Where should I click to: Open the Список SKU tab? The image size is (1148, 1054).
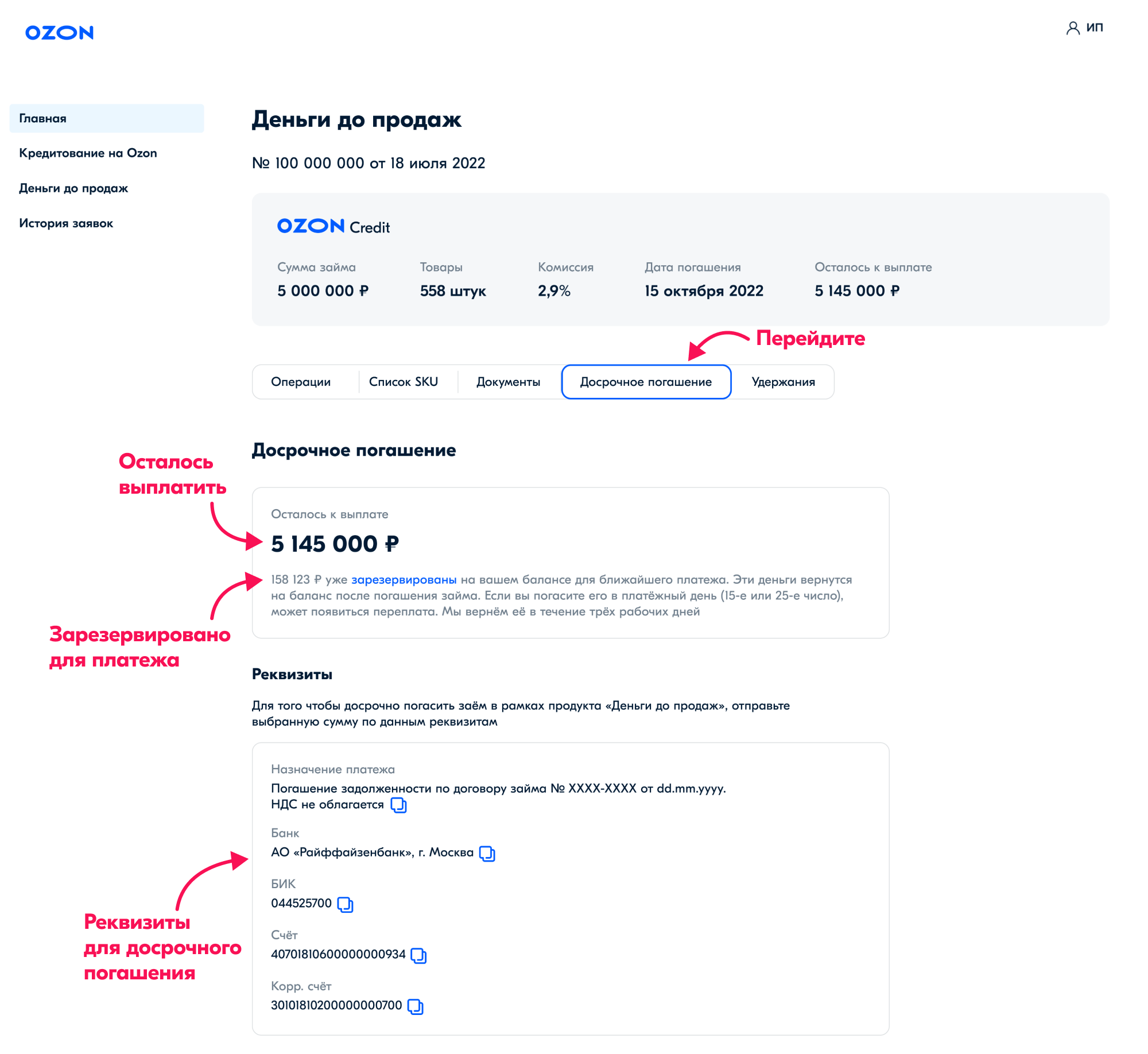[405, 381]
